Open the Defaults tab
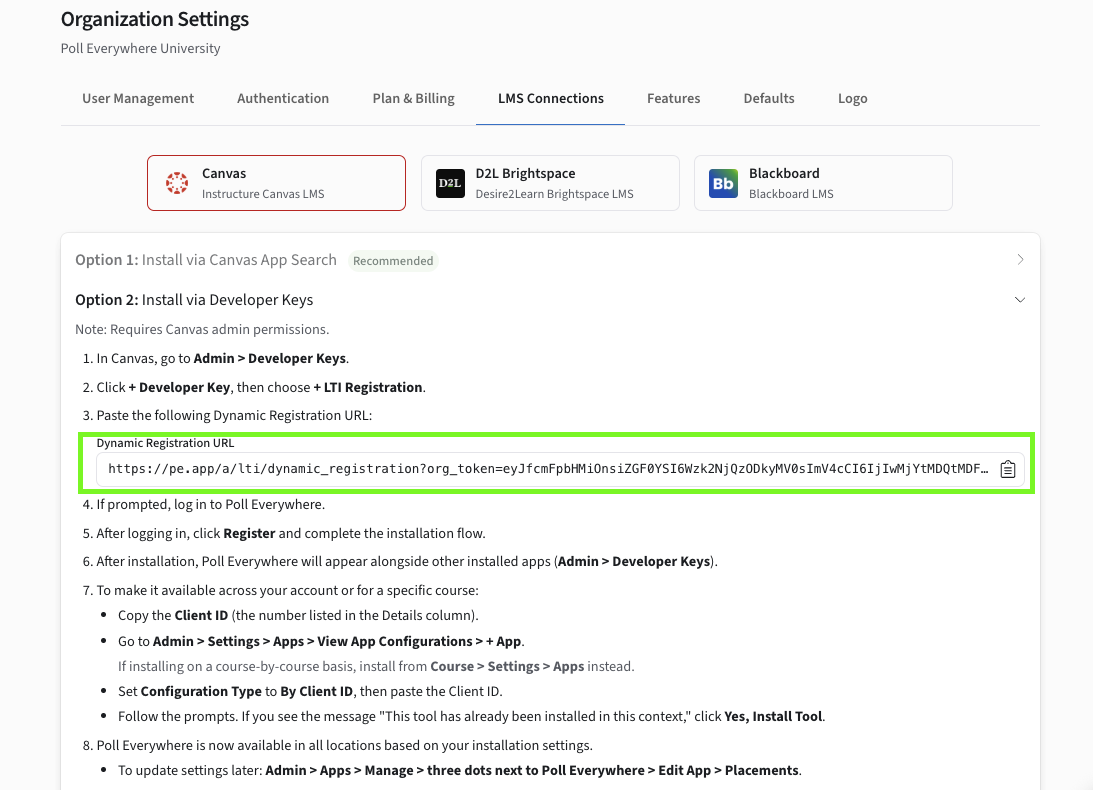Viewport: 1093px width, 790px height. 769,98
